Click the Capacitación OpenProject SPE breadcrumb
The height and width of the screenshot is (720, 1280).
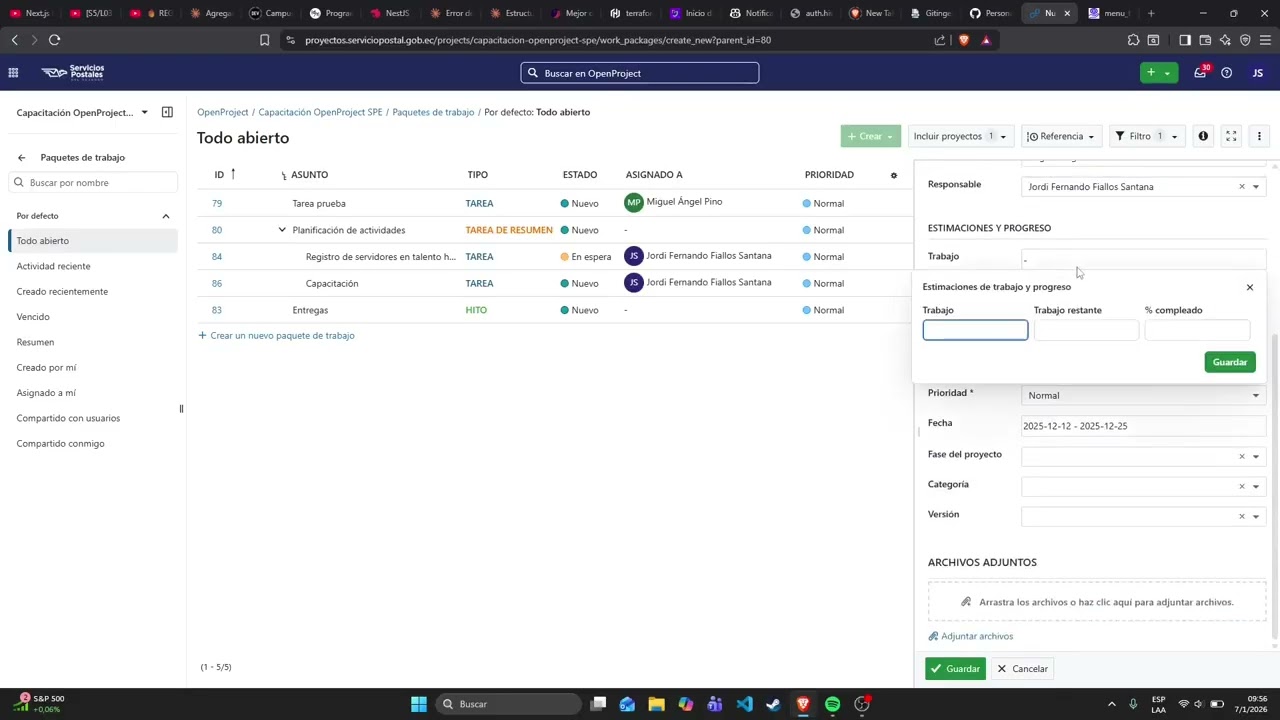tap(320, 112)
